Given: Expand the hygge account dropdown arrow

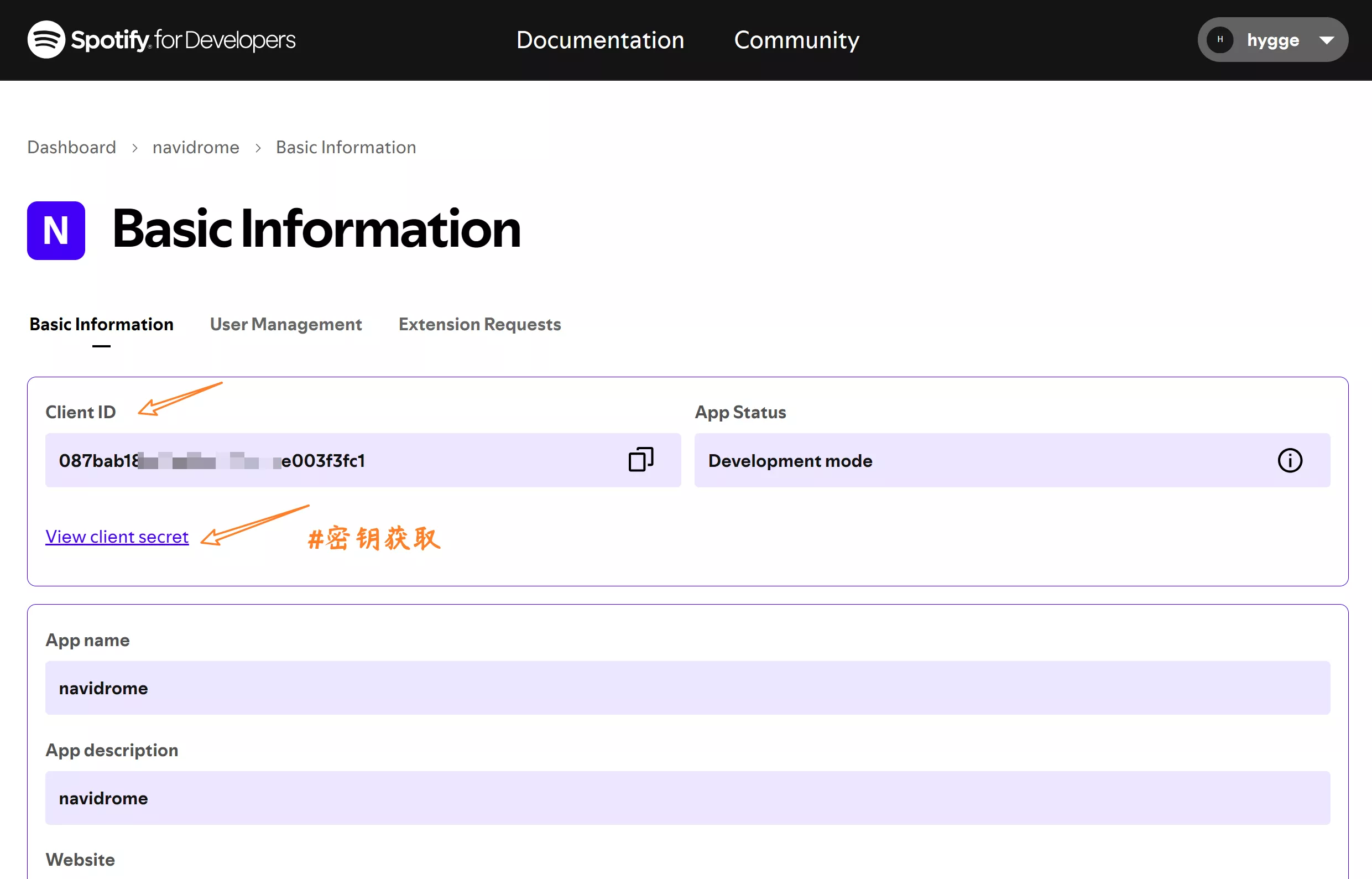Looking at the screenshot, I should [x=1326, y=40].
